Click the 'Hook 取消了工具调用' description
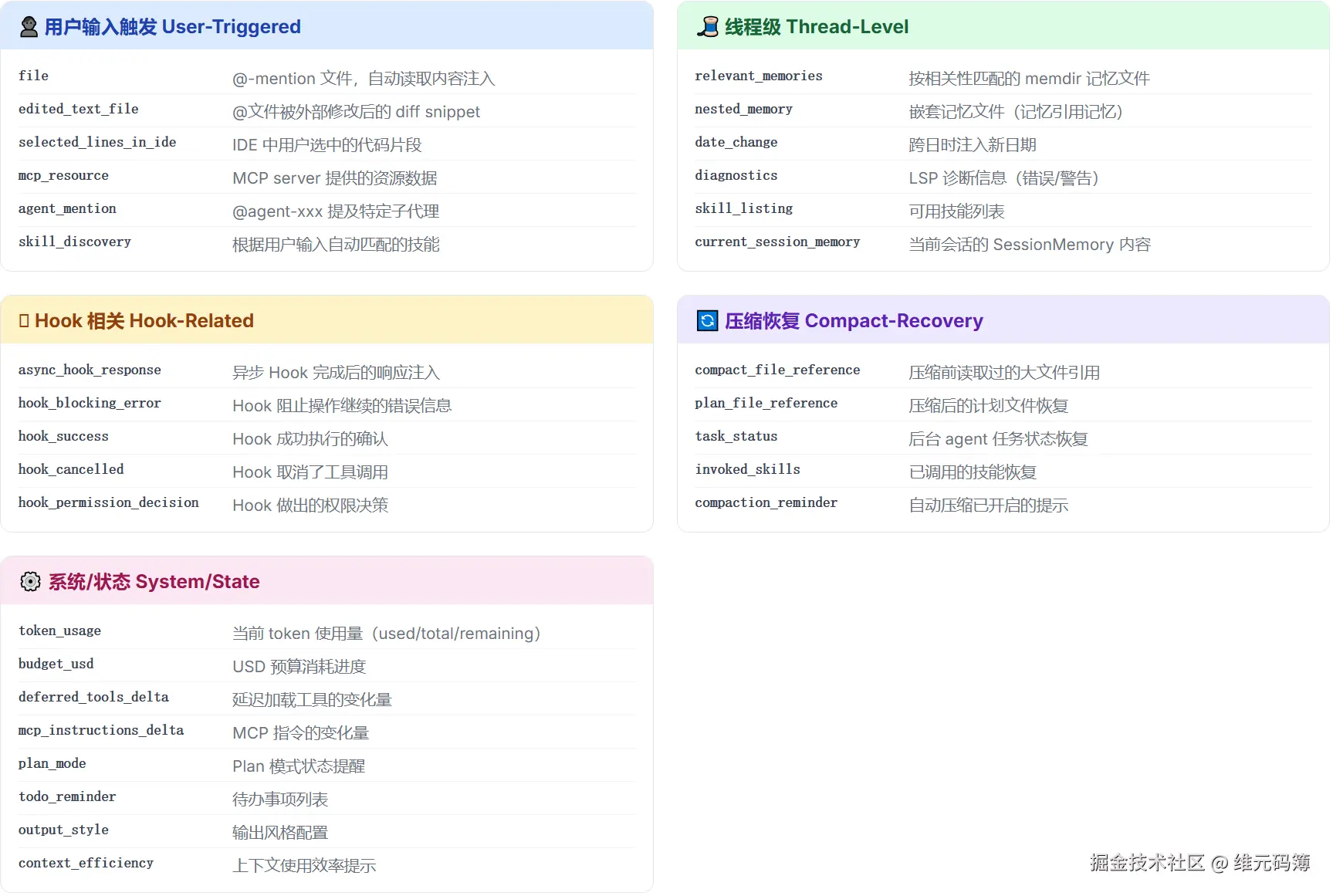The image size is (1333, 896). click(310, 472)
